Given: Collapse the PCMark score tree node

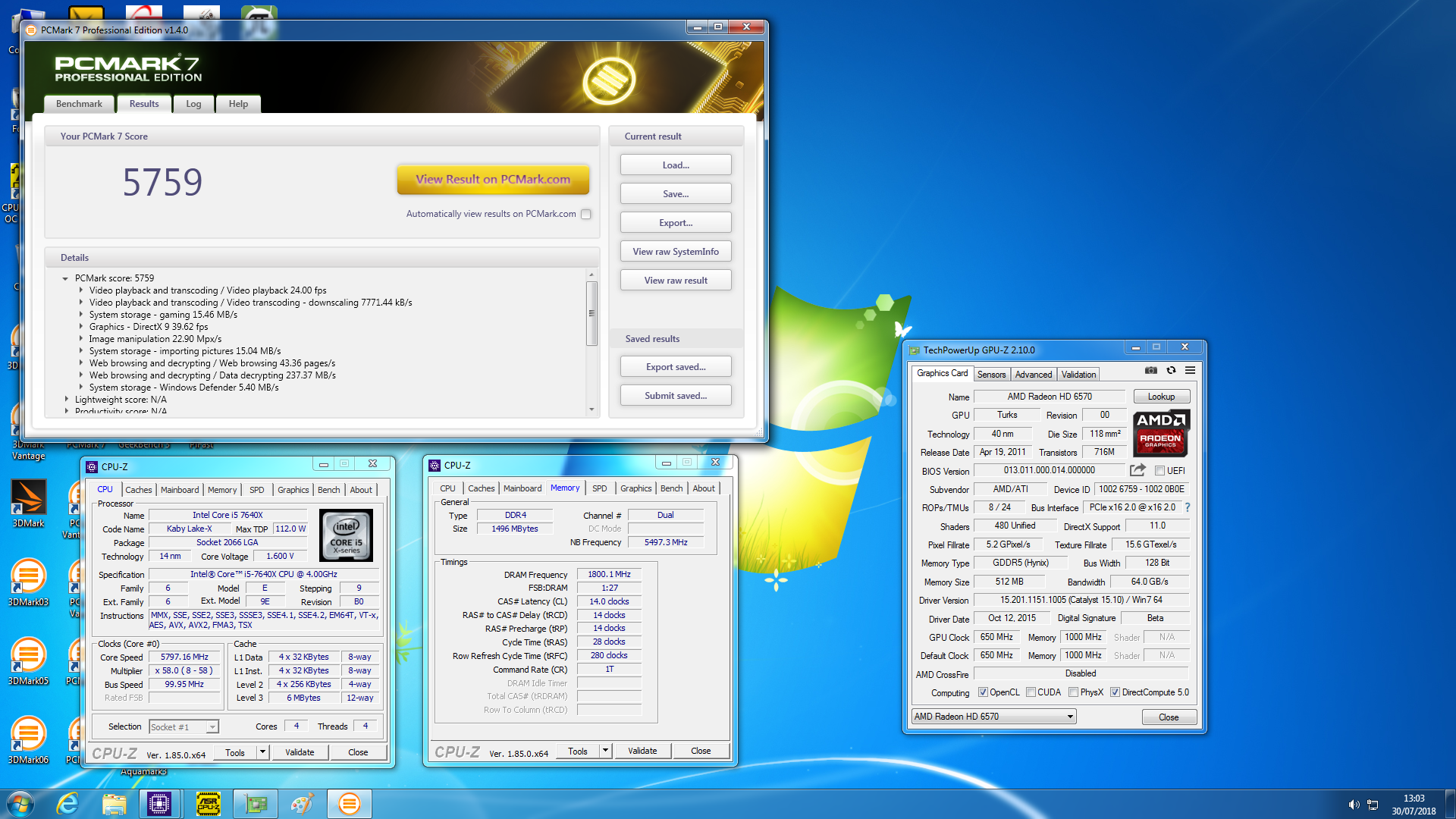Looking at the screenshot, I should (66, 278).
